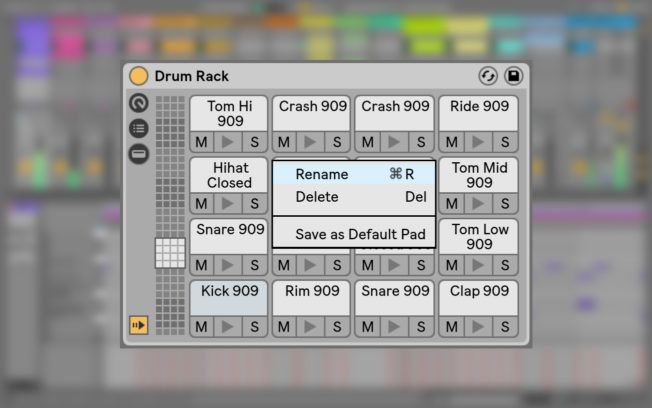Mute the Tom Low 909 pad
652x408 pixels.
pyautogui.click(x=452, y=265)
